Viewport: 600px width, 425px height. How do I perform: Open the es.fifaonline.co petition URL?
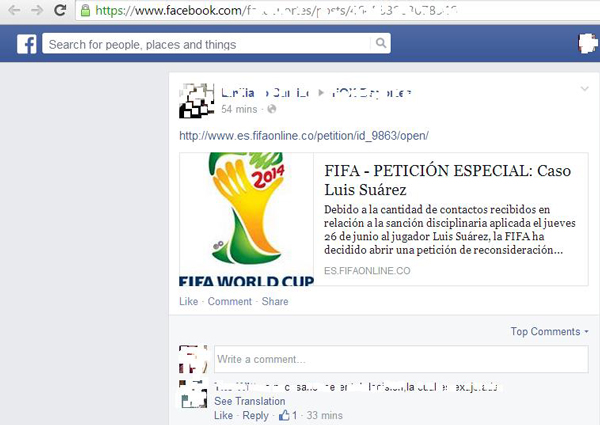coord(304,136)
